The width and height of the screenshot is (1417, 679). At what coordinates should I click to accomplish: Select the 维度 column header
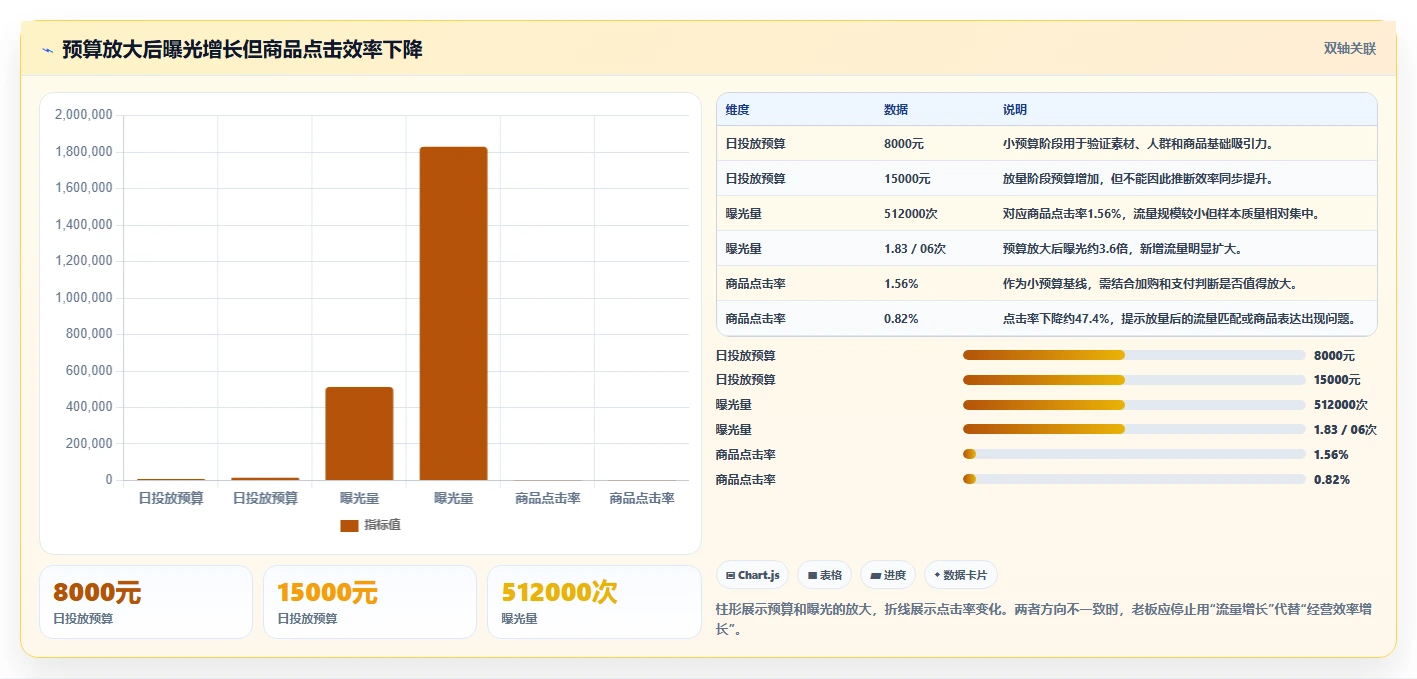click(738, 110)
